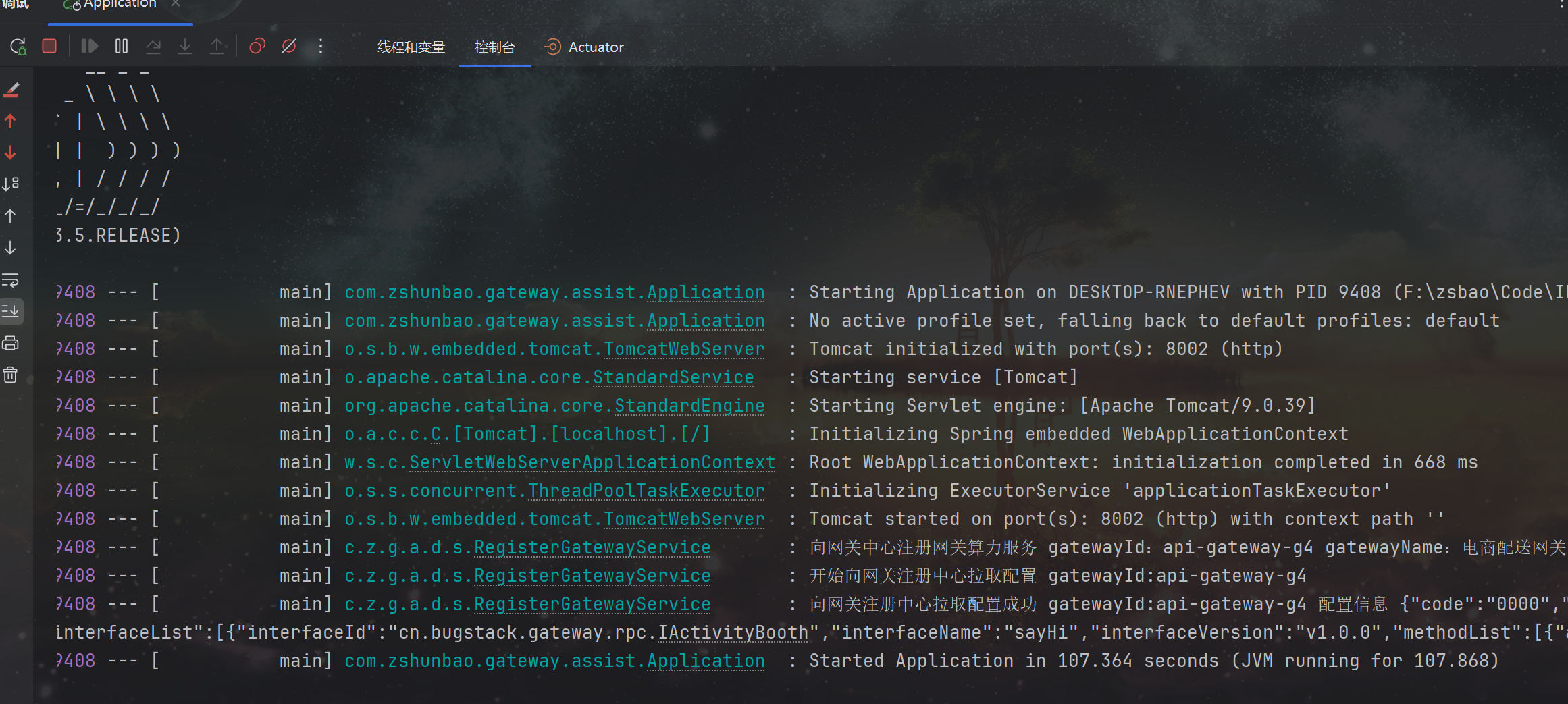The width and height of the screenshot is (1568, 704).
Task: Open the IActivityBooth class link in log
Action: (733, 632)
